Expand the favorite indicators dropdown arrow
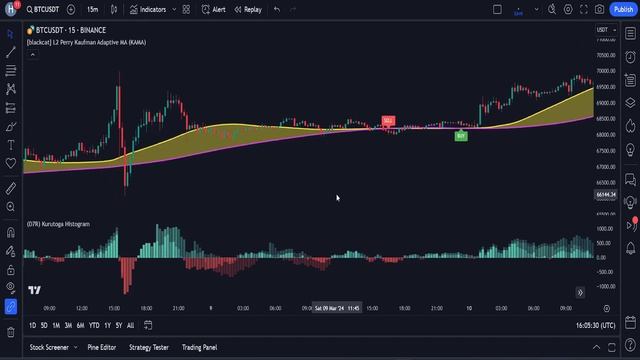 pos(174,9)
